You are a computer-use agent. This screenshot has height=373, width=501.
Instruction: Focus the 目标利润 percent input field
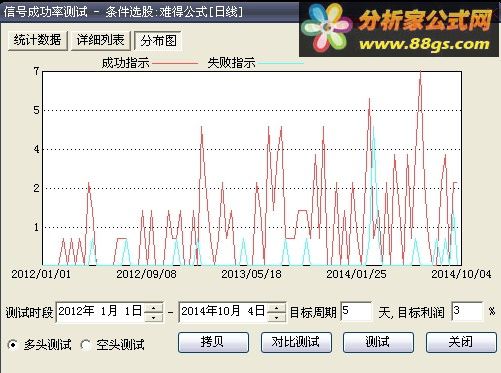467,311
